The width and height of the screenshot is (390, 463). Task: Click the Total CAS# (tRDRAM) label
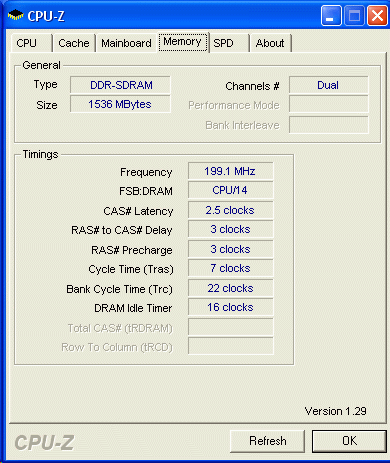(120, 328)
